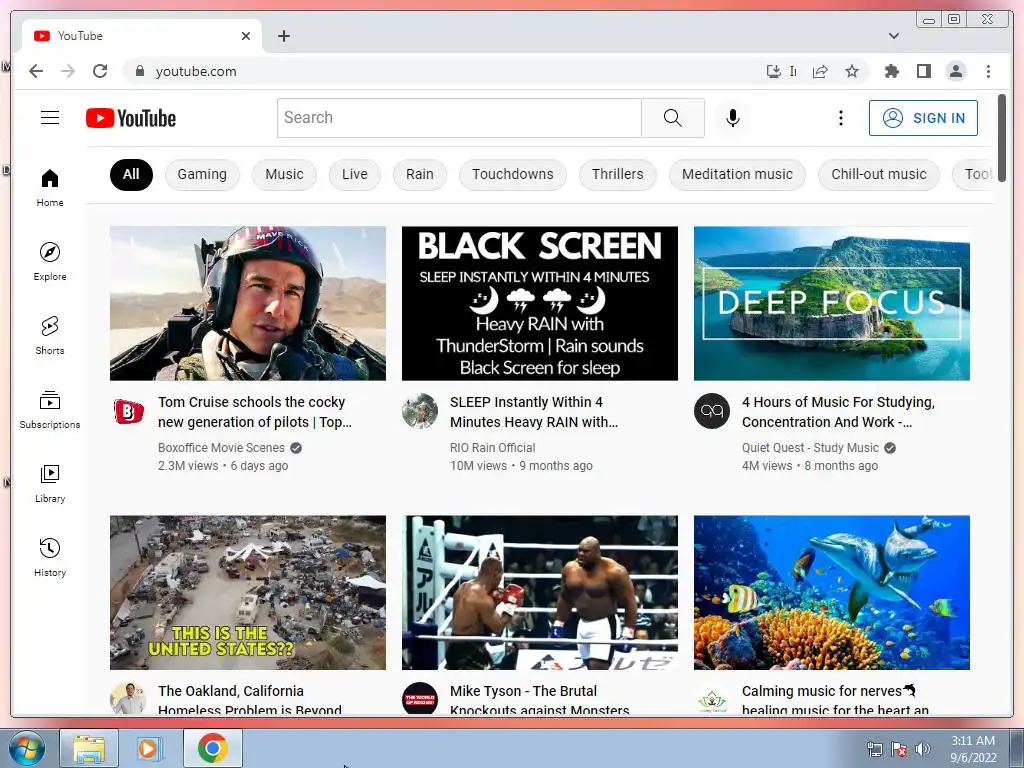Open Chrome profile avatar
Image resolution: width=1024 pixels, height=768 pixels.
[x=955, y=71]
